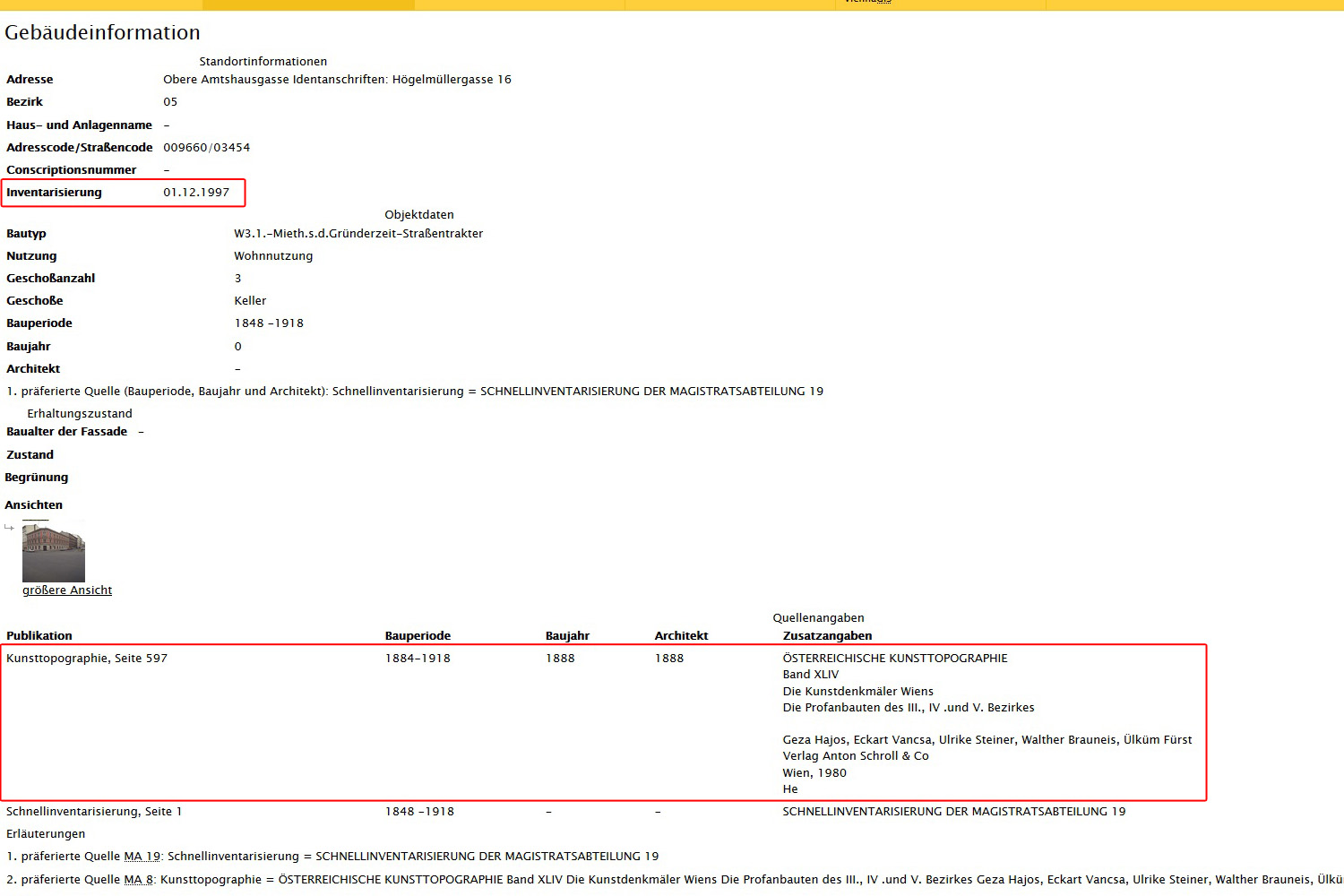Click the 'Nutzung' label
Screen dimensions: 1344x896
pos(31,255)
